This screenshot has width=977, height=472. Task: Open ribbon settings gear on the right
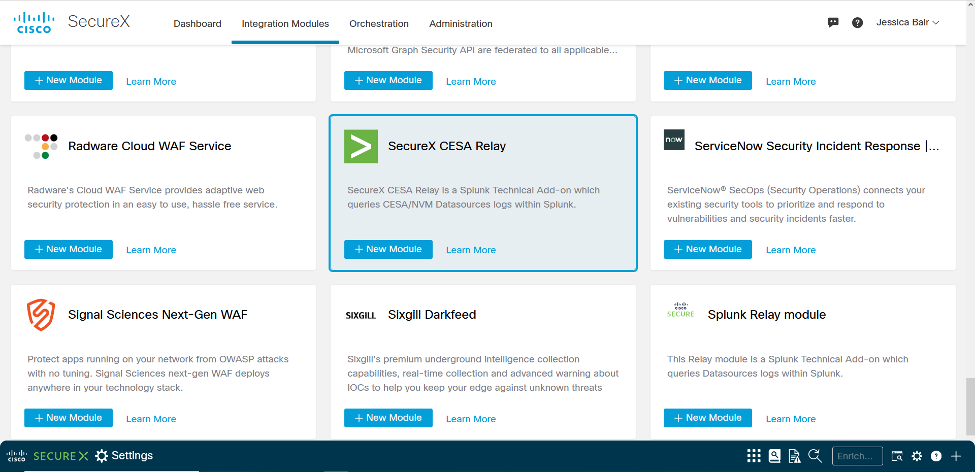click(x=917, y=456)
